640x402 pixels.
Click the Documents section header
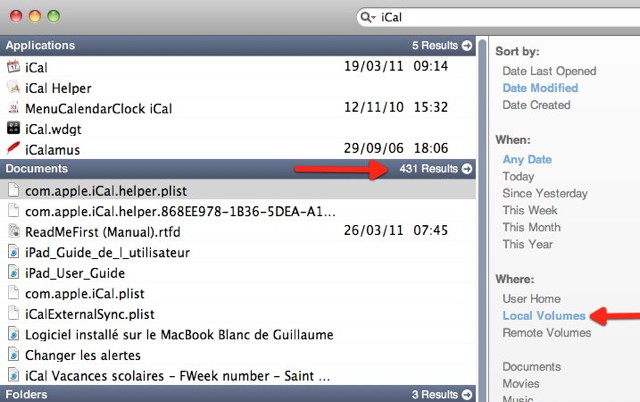(238, 169)
